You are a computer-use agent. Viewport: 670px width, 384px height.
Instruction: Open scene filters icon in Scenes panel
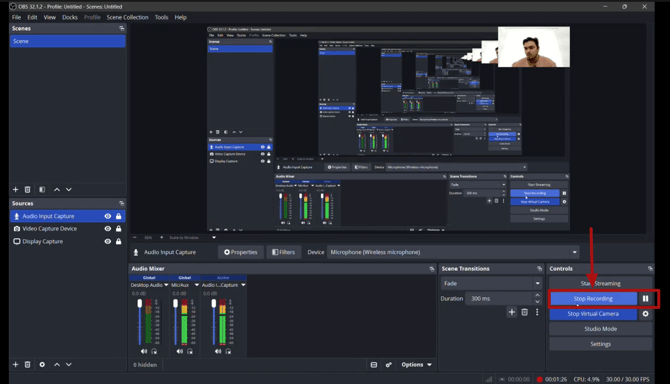pos(42,189)
